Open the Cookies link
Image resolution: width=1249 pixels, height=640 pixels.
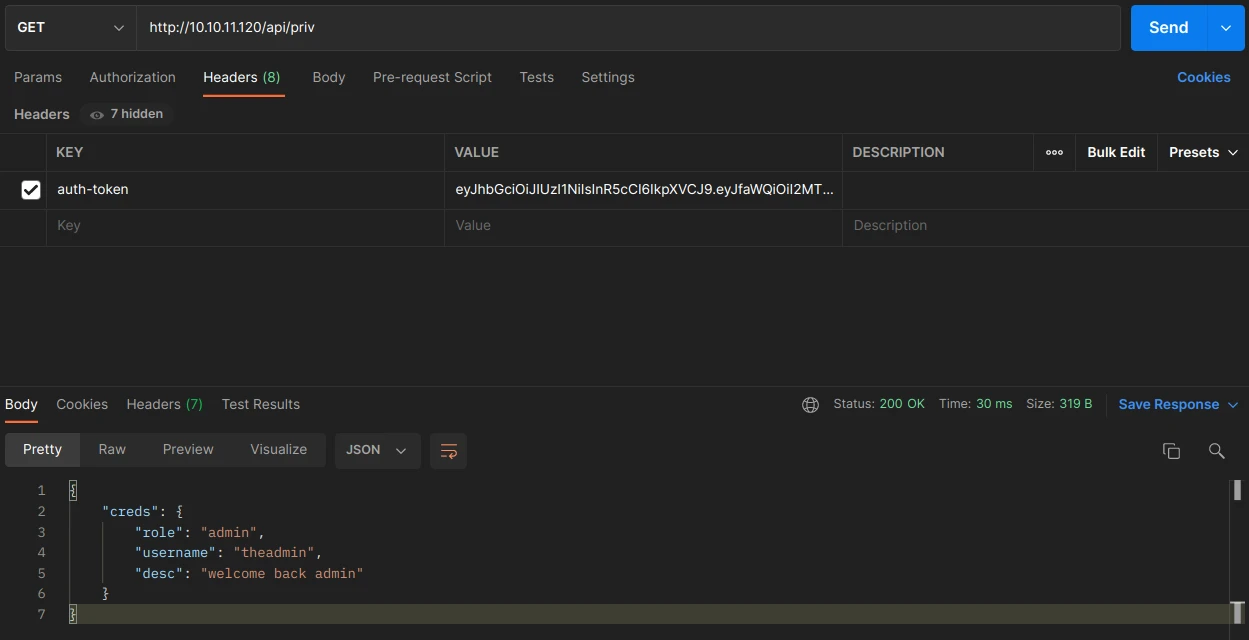tap(1203, 77)
